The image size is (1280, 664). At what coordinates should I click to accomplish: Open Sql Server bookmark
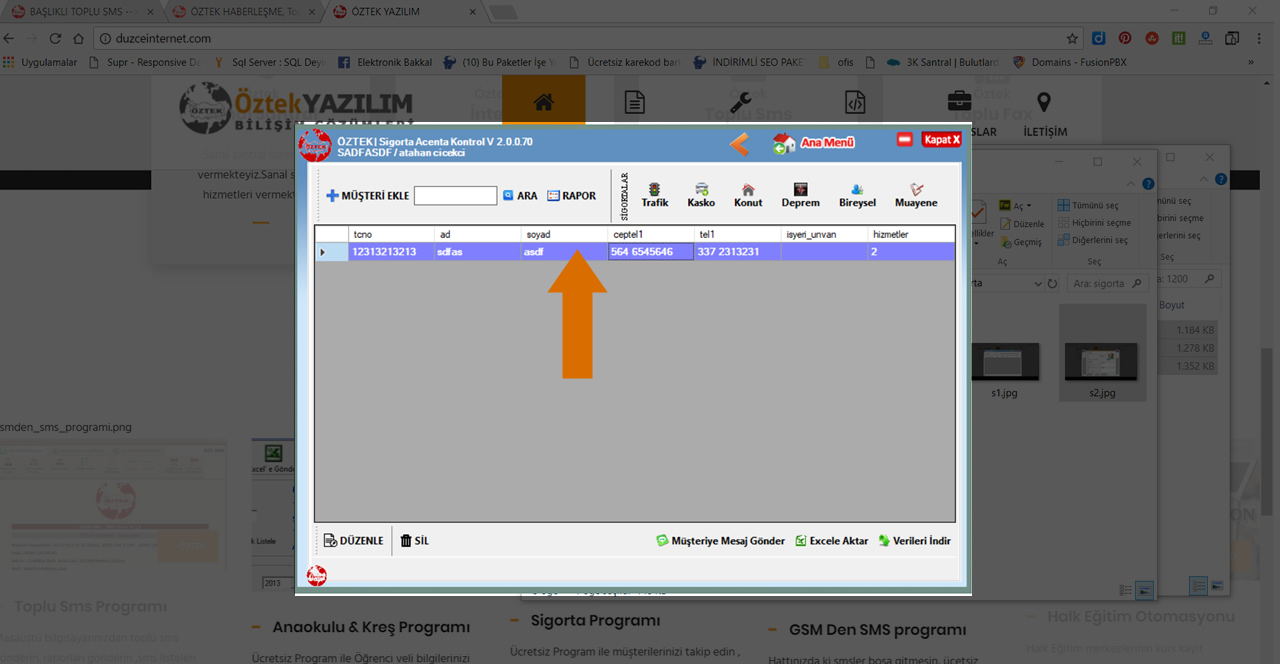(270, 62)
